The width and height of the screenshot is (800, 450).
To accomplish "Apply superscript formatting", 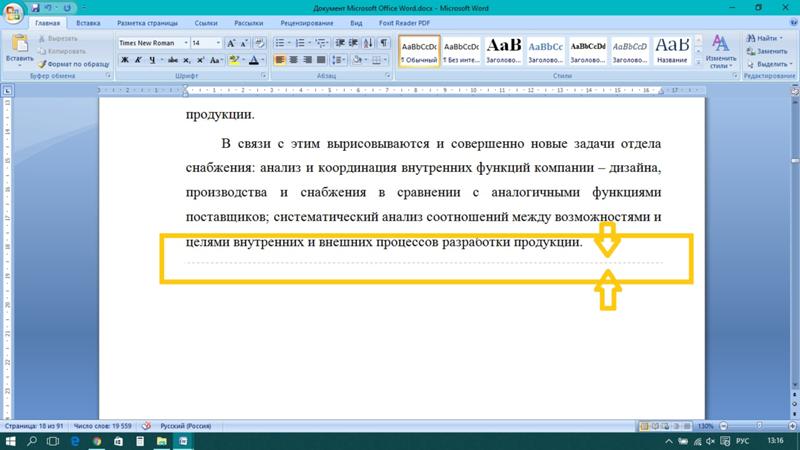I will (201, 60).
